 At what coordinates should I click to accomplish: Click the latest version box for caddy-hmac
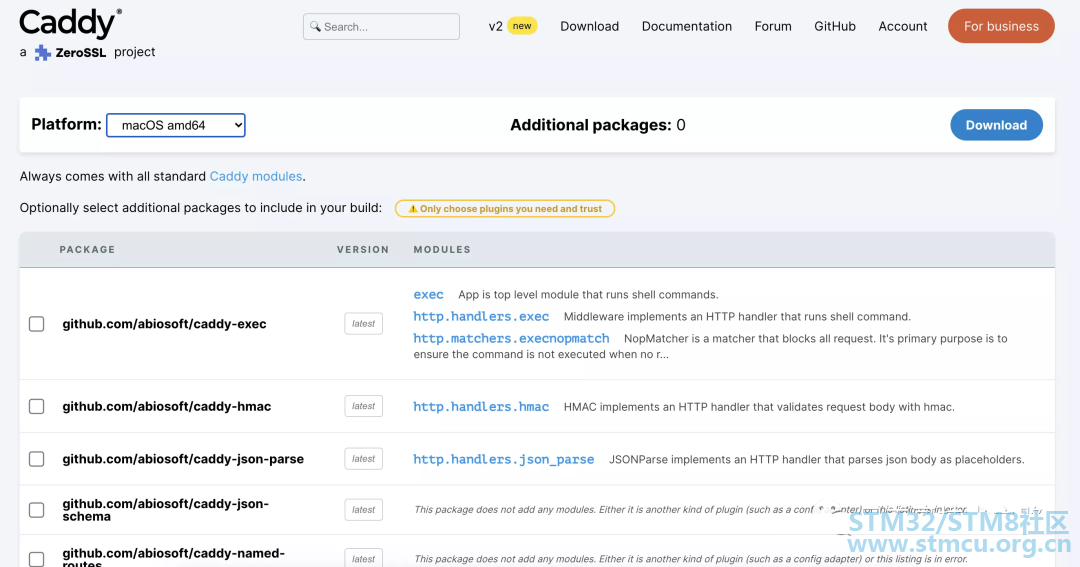pyautogui.click(x=364, y=406)
